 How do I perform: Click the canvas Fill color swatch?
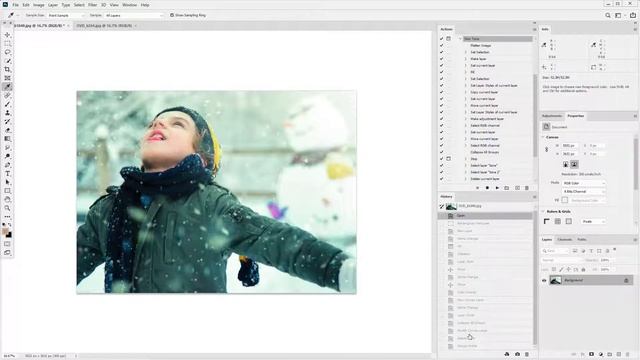[x=564, y=200]
